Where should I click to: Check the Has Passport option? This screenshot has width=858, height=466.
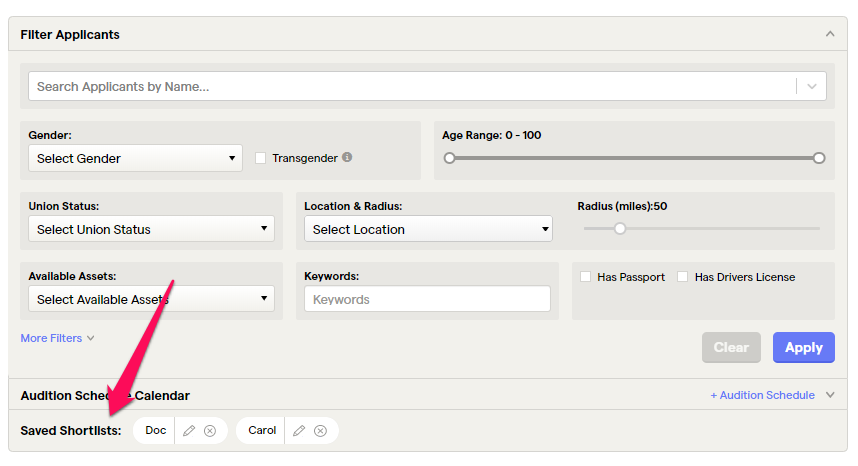tap(586, 277)
